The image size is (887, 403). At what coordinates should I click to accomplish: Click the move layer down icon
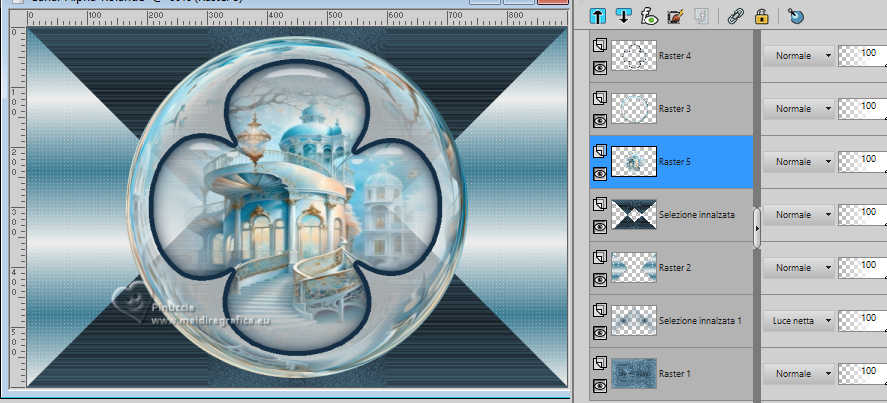coord(623,16)
